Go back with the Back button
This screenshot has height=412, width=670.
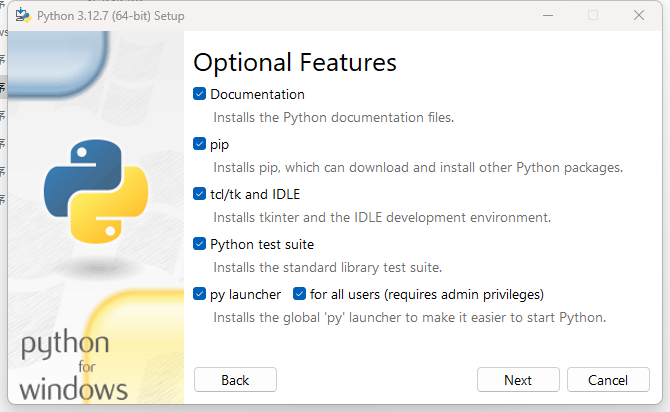[235, 380]
